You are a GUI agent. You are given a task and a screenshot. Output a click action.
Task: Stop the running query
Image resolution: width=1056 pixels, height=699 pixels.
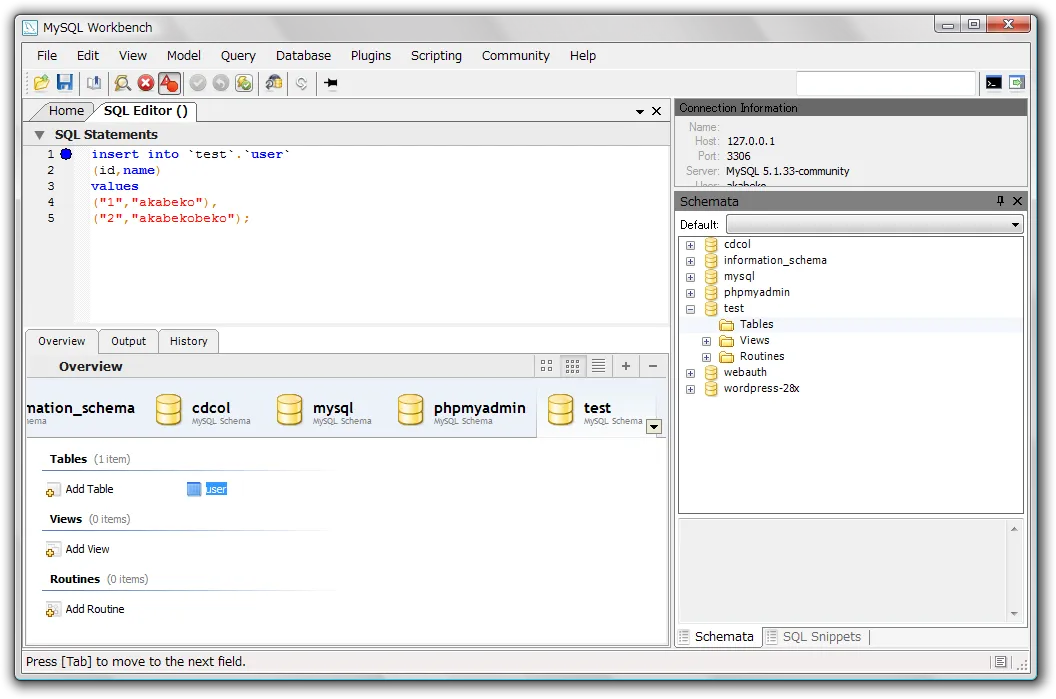[x=145, y=83]
